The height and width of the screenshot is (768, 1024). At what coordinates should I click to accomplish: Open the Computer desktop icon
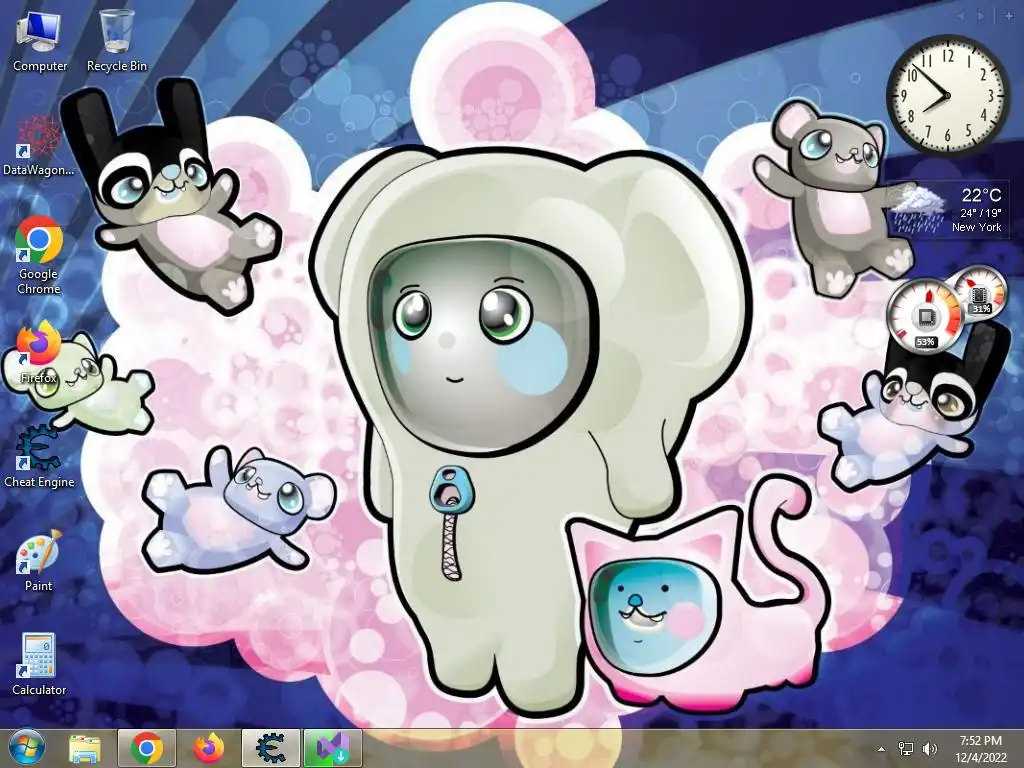coord(39,41)
